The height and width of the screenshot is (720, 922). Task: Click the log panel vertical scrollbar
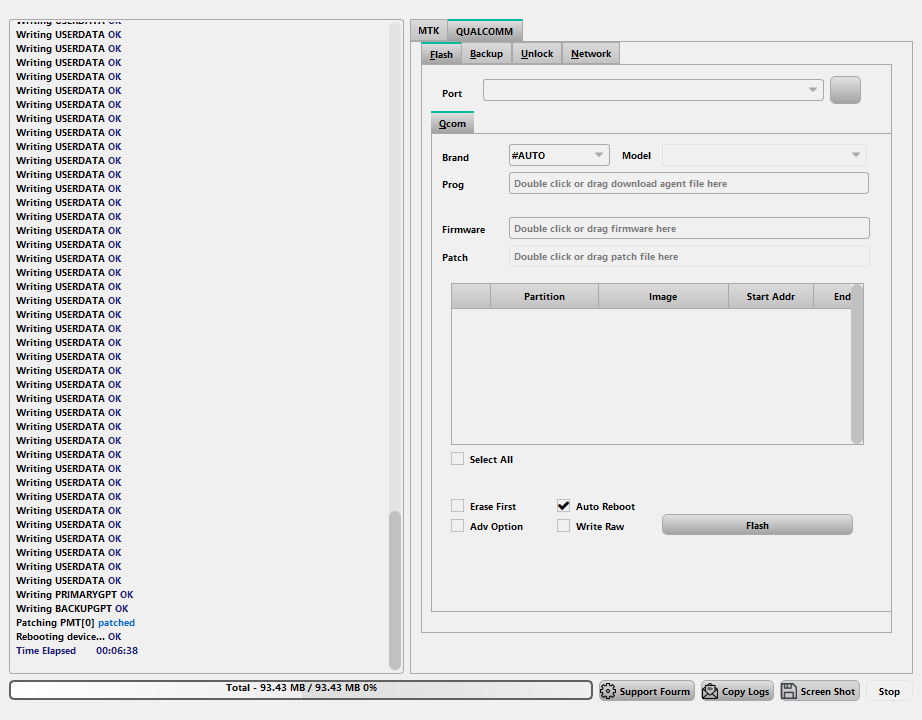[395, 590]
